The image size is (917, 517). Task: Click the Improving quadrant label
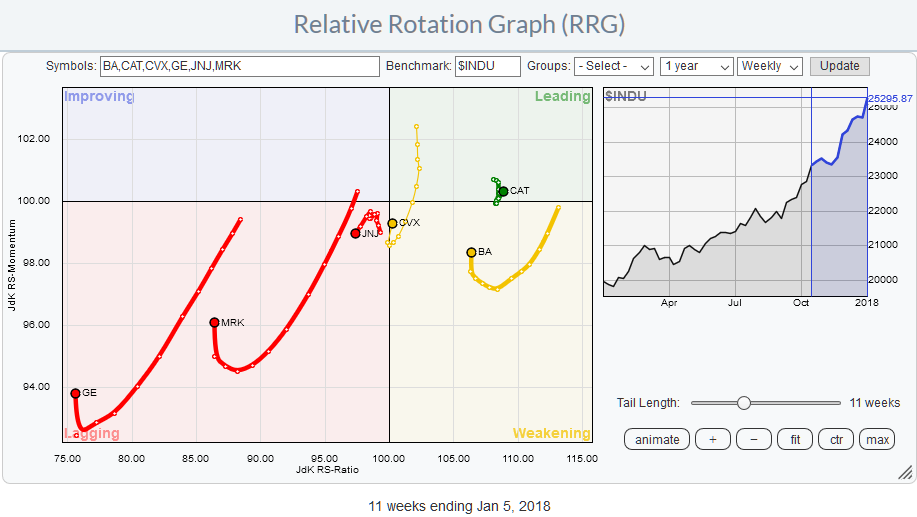pyautogui.click(x=99, y=96)
